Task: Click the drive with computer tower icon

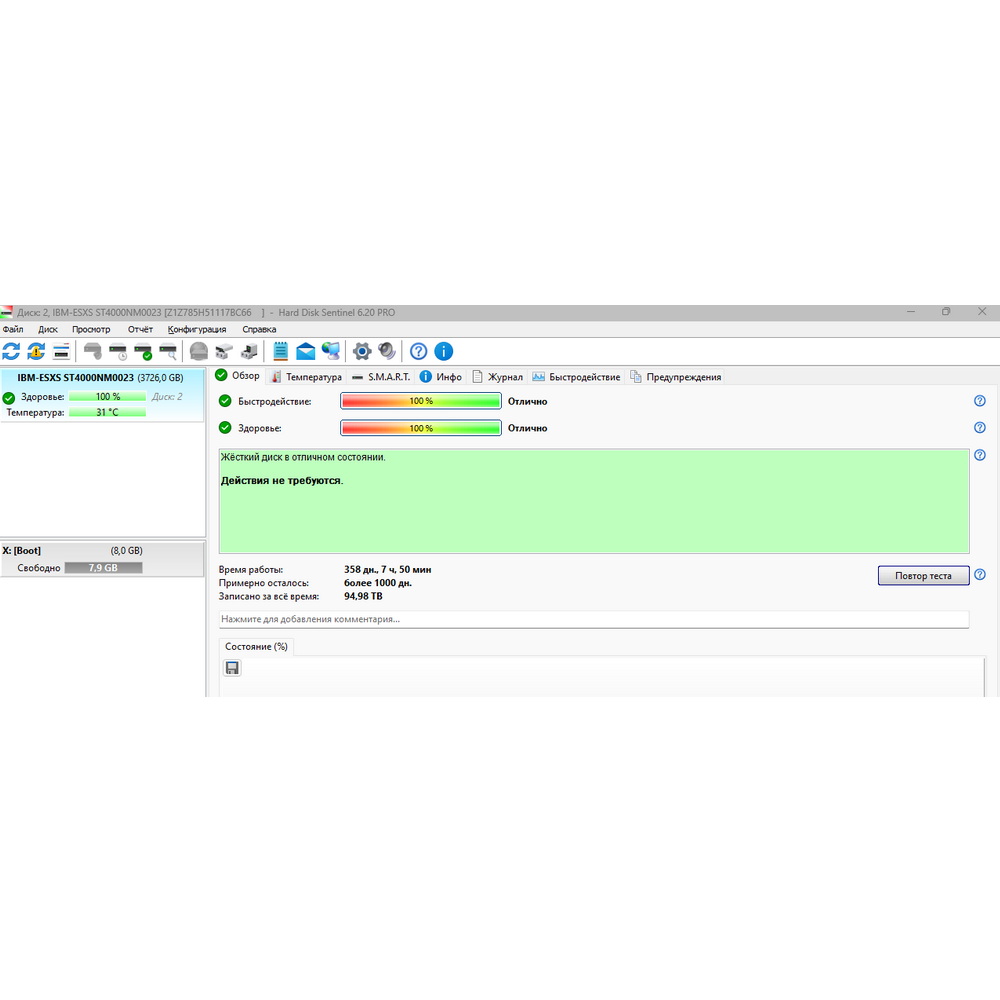Action: [249, 351]
